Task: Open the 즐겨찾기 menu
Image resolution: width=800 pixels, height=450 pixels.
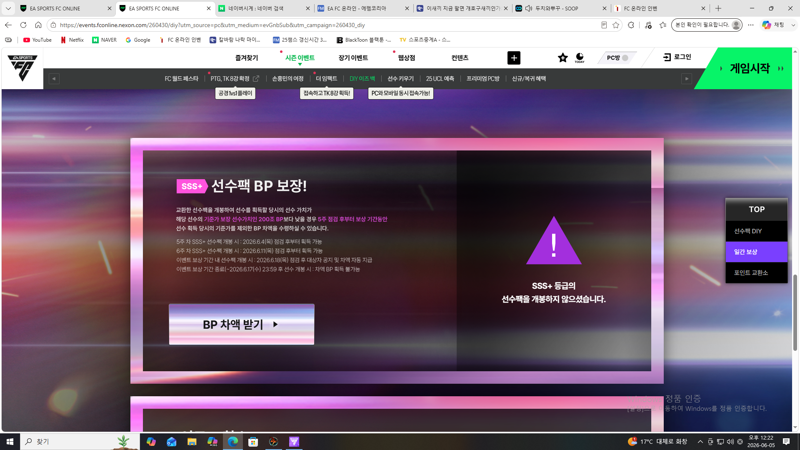Action: point(246,58)
